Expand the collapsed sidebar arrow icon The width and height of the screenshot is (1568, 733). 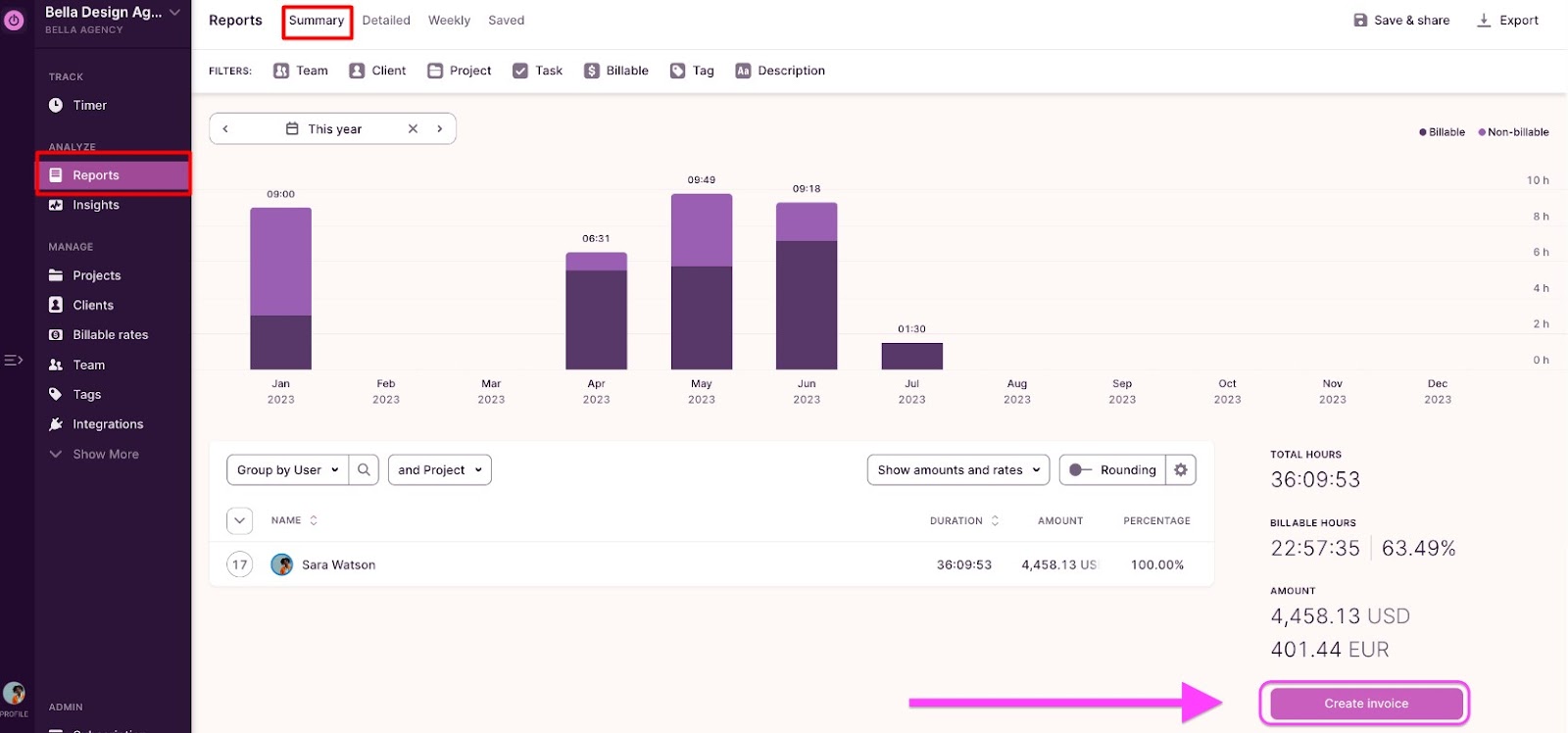tap(14, 361)
